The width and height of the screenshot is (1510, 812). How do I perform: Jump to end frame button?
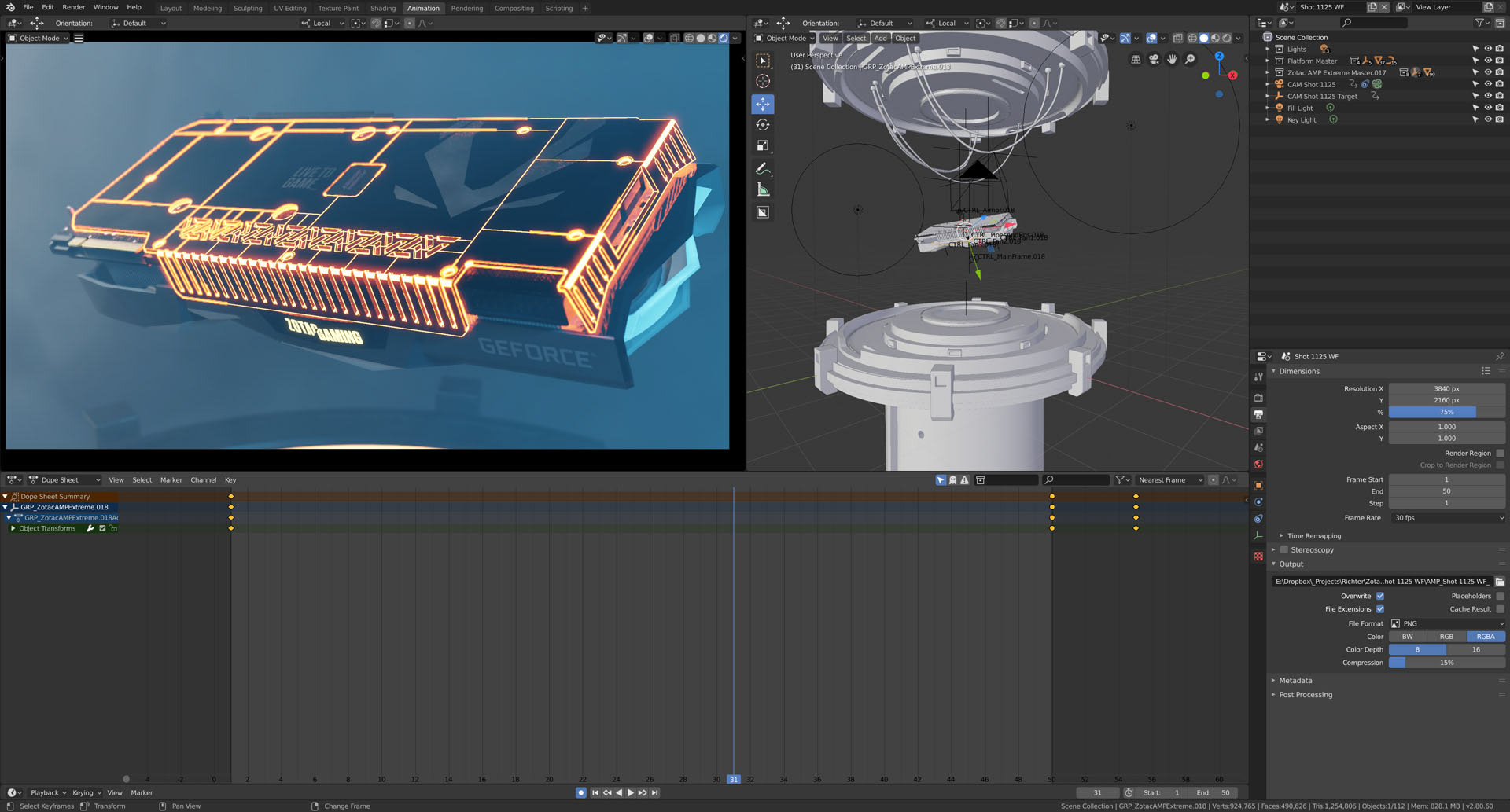click(x=655, y=793)
